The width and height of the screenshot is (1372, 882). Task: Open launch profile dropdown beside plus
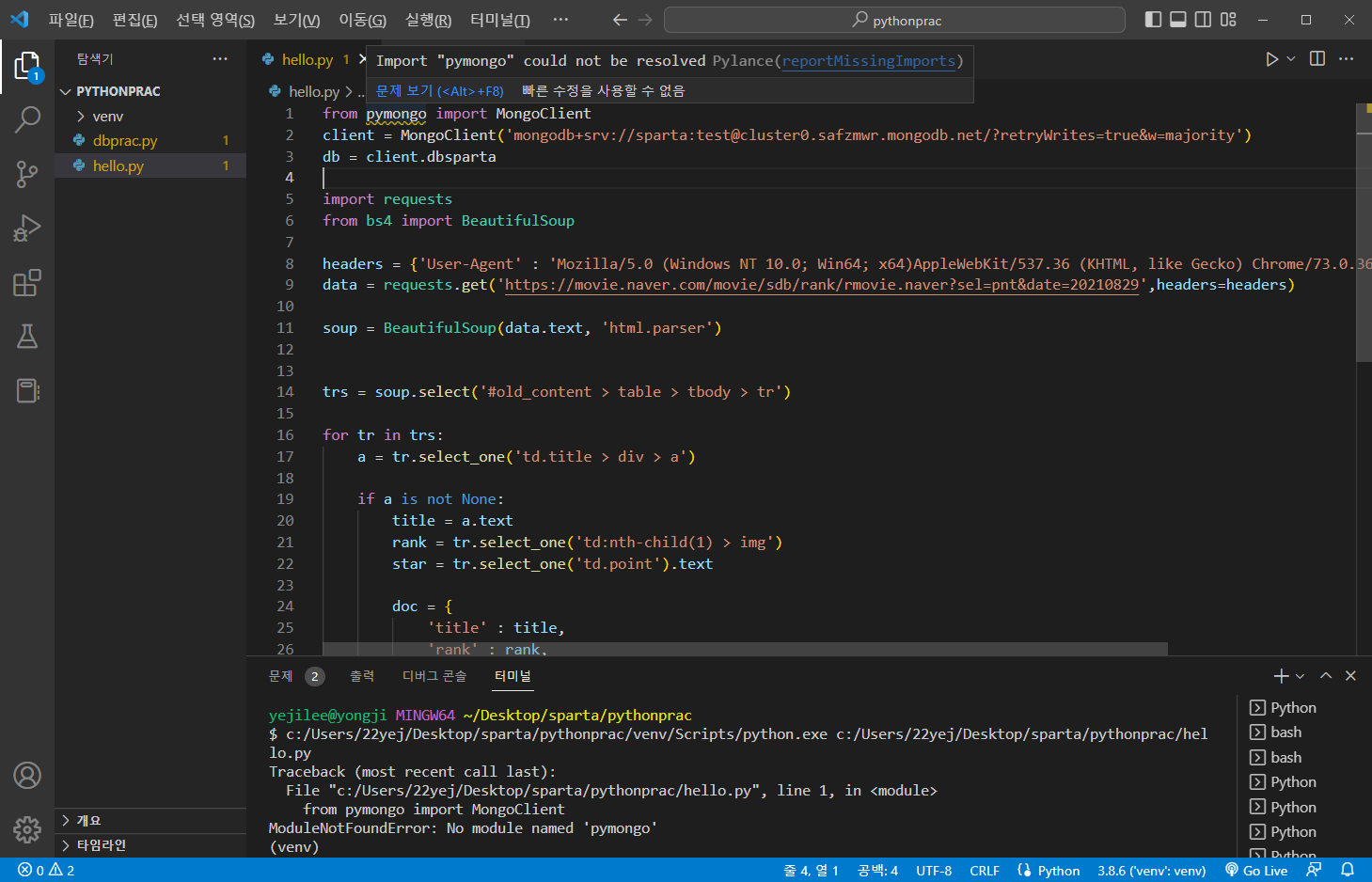[x=1301, y=676]
